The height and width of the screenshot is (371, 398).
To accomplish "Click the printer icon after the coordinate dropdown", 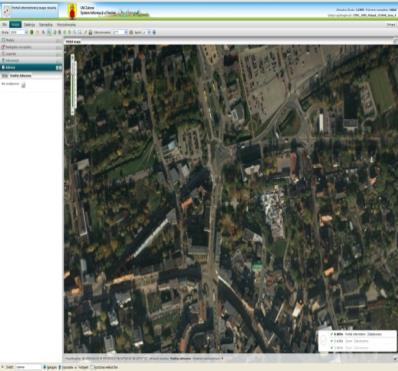I will tap(131, 32).
